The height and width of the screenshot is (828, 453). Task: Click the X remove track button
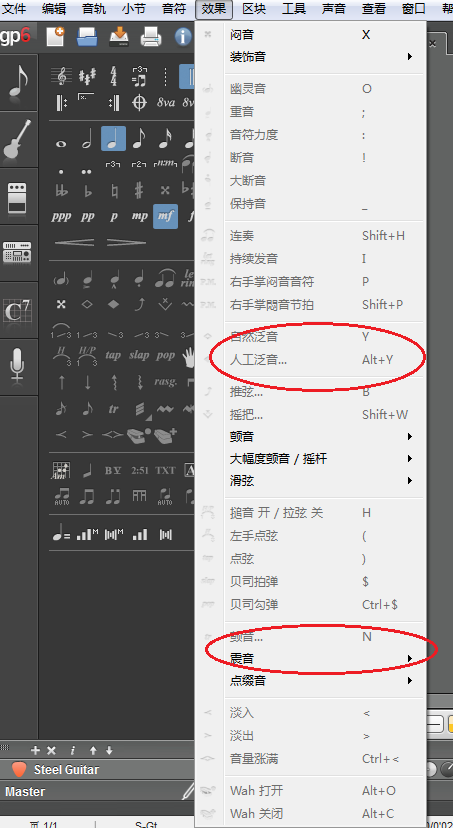pos(51,750)
